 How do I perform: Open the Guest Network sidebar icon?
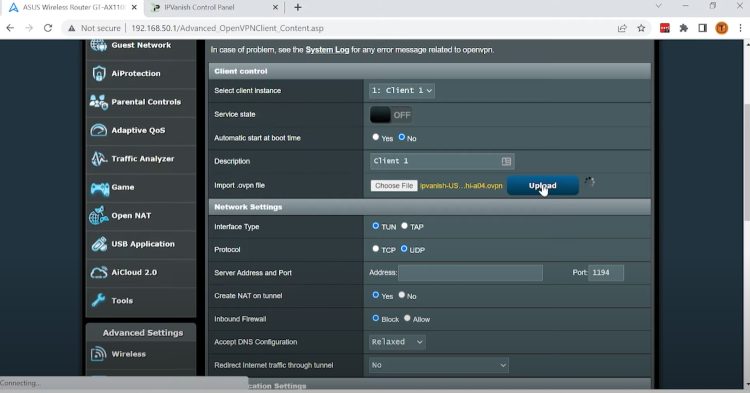point(99,45)
